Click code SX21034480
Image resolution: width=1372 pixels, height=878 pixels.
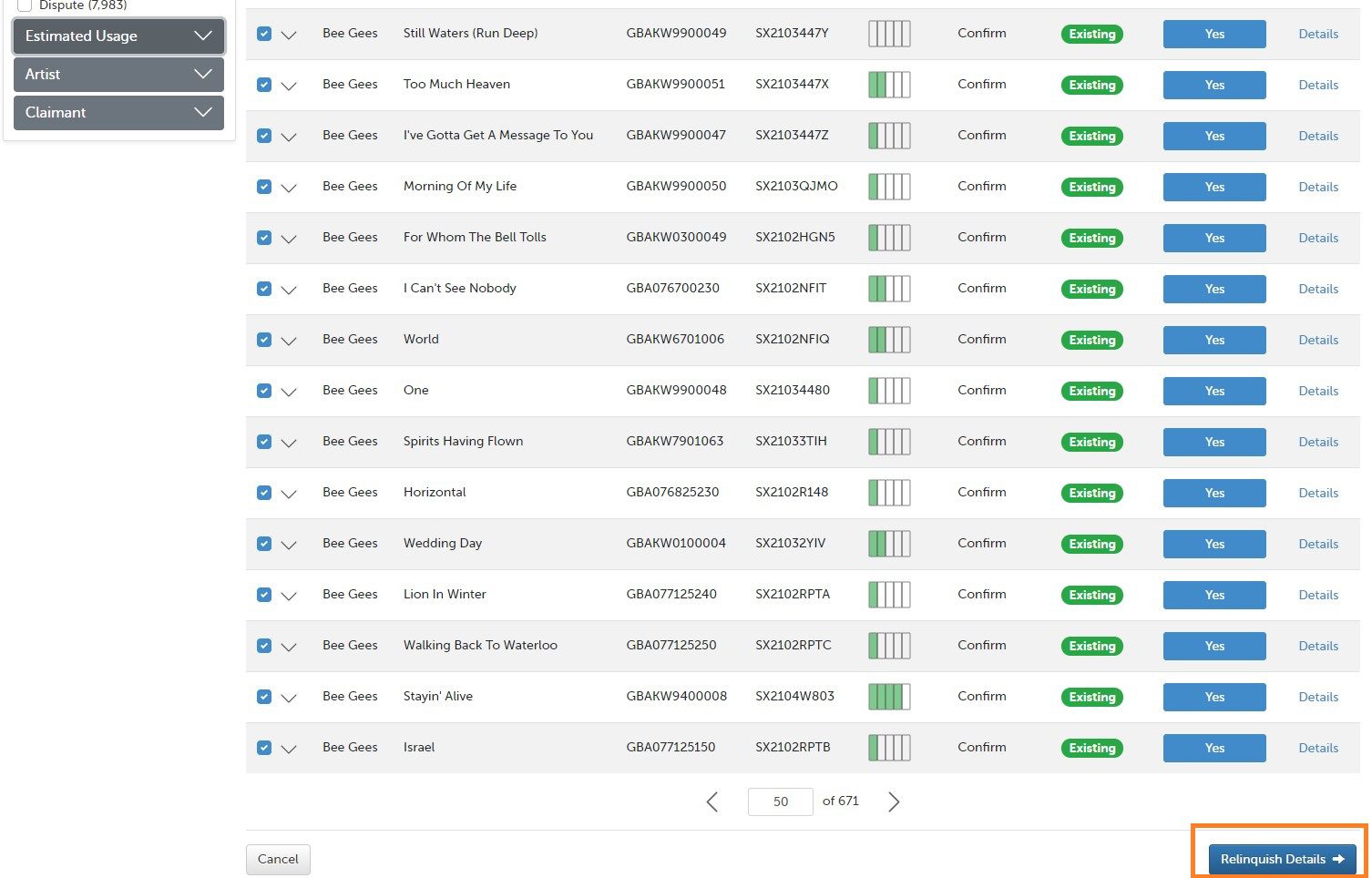[x=793, y=390]
